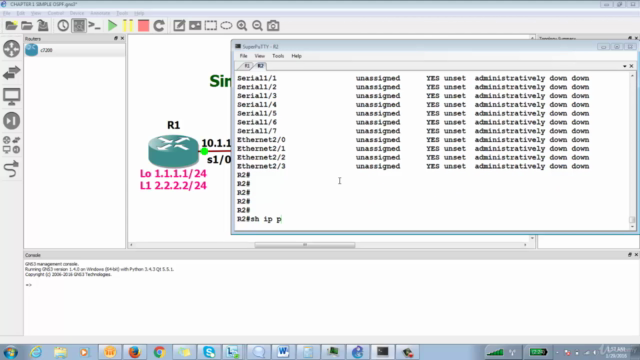Screen dimensions: 640x360
Task: Open GNS3 View menu
Action: (36, 13)
